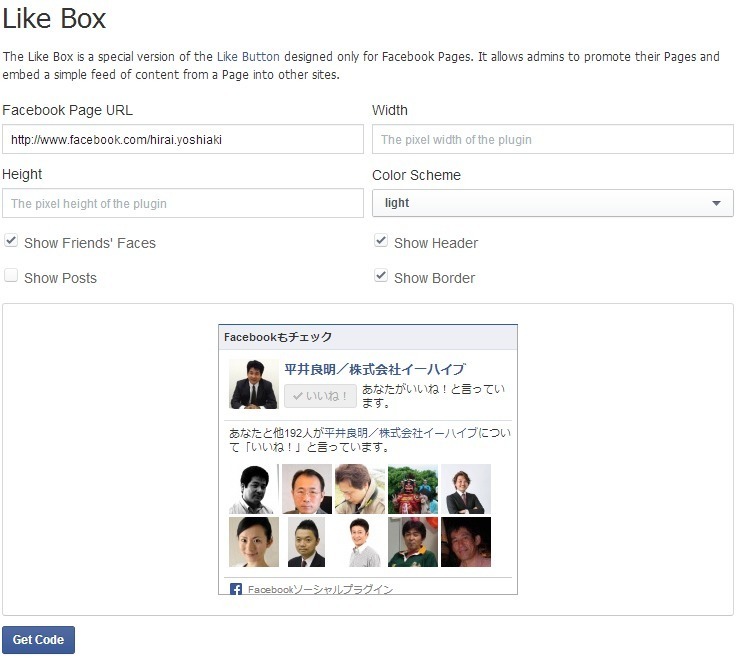Open the friend thumbnail of man looking down

point(360,489)
